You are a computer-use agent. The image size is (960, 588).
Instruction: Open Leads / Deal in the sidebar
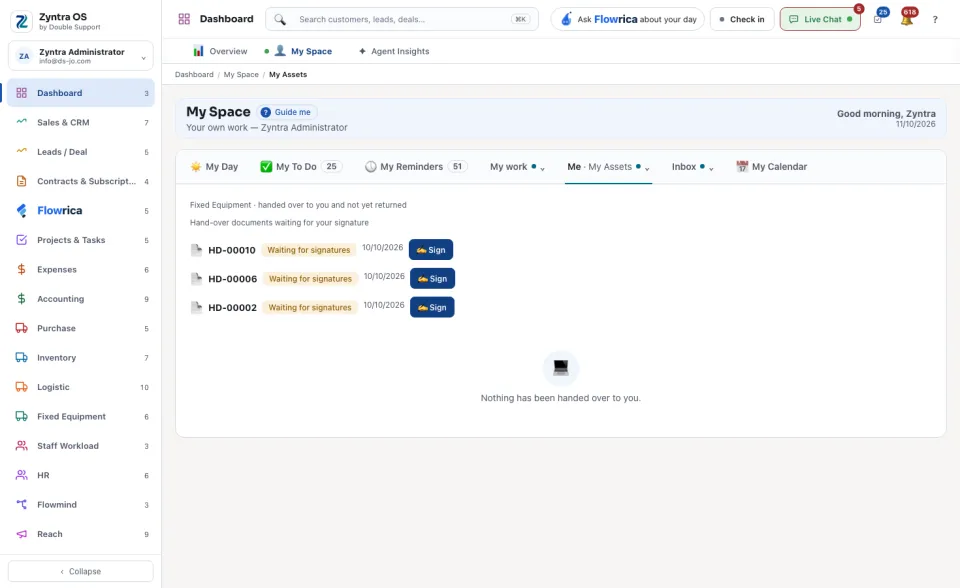(81, 152)
